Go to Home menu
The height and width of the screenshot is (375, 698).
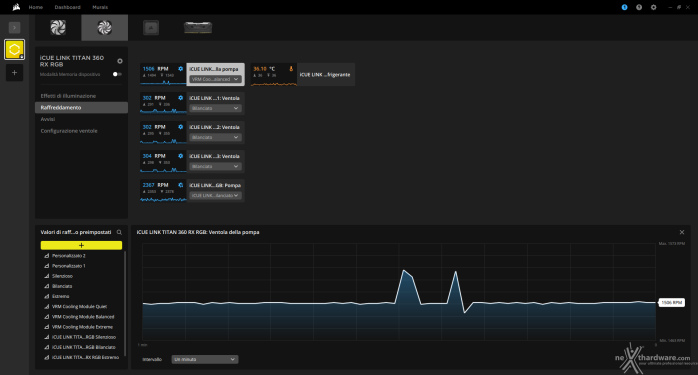point(36,7)
